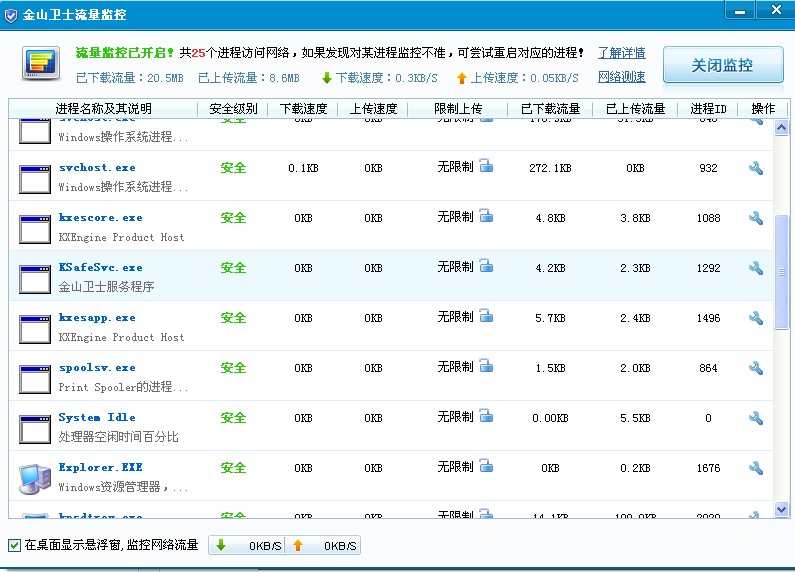
Task: Open wrench actions for KSafeSvc.exe
Action: [756, 268]
